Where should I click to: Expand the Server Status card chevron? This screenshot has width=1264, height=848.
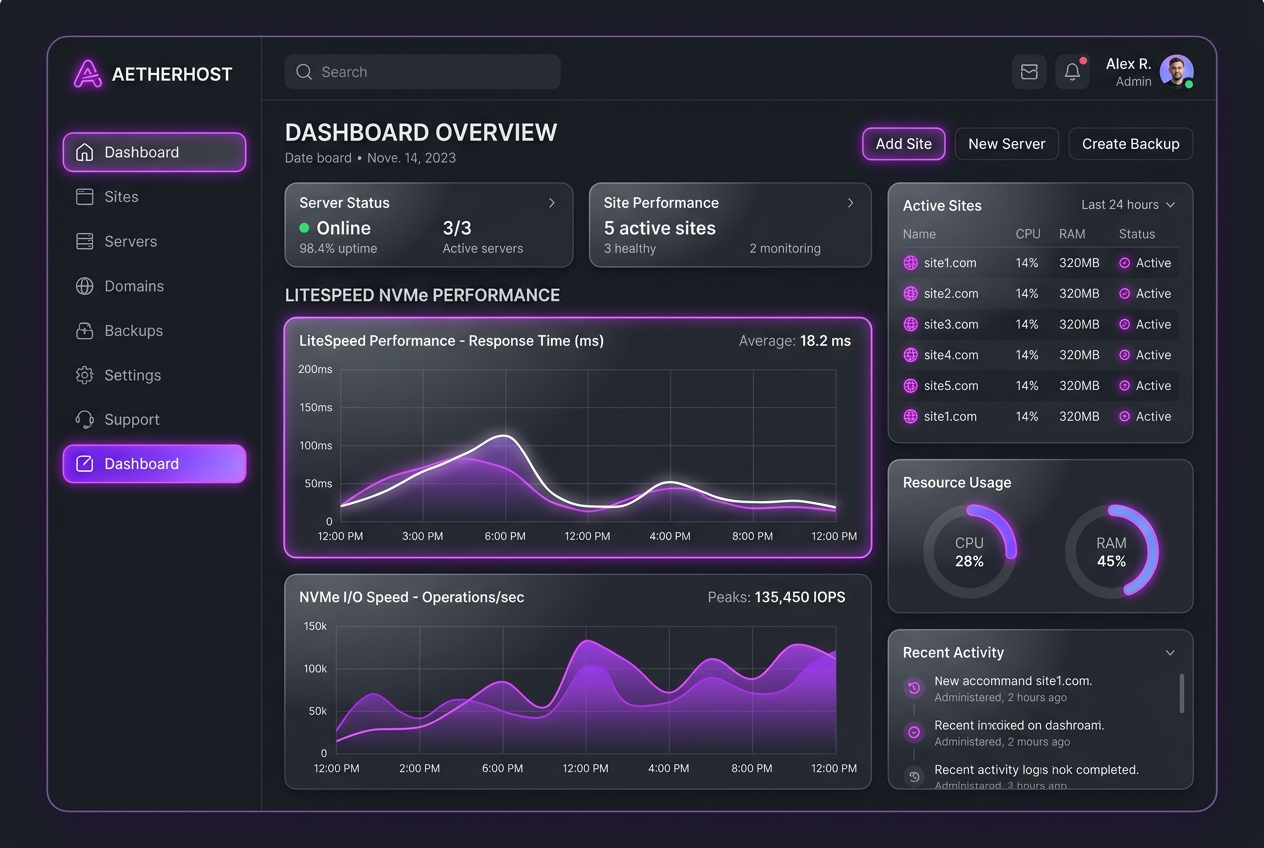[551, 203]
